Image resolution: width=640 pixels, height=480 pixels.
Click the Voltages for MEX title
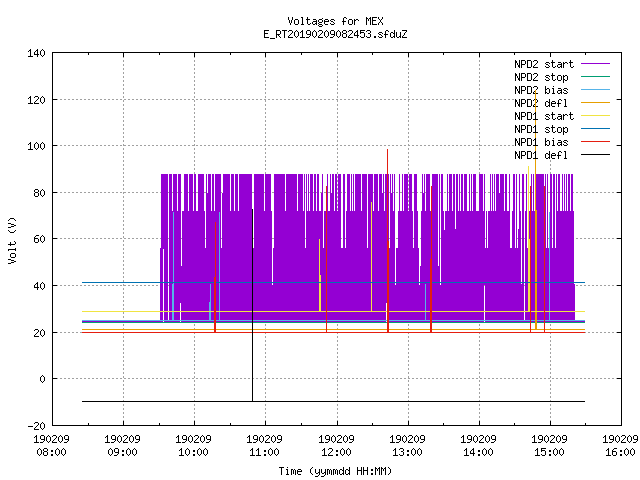[x=335, y=21]
